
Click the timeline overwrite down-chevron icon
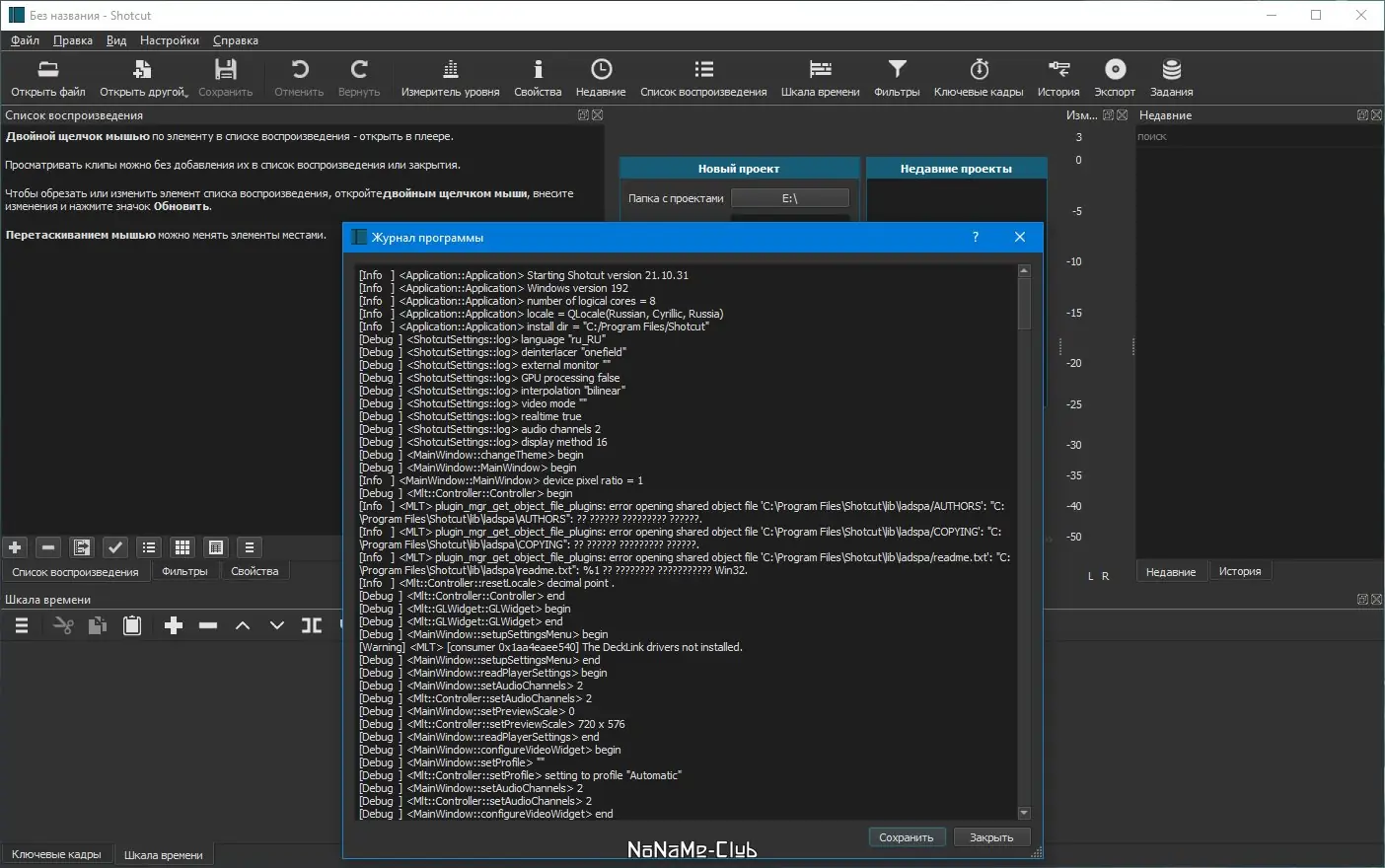click(277, 625)
